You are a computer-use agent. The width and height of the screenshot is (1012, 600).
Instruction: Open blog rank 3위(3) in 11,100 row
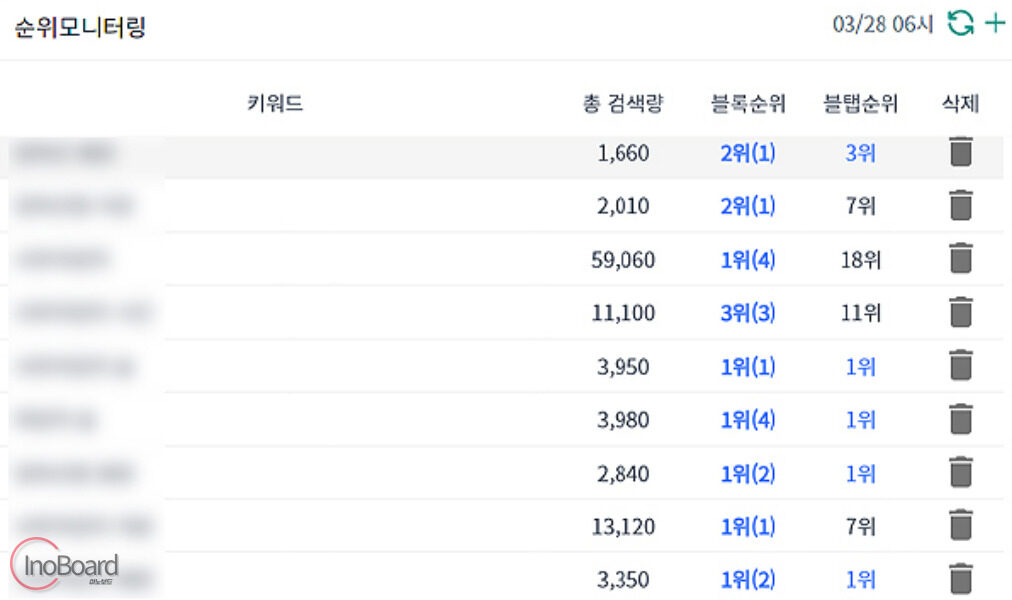click(748, 314)
